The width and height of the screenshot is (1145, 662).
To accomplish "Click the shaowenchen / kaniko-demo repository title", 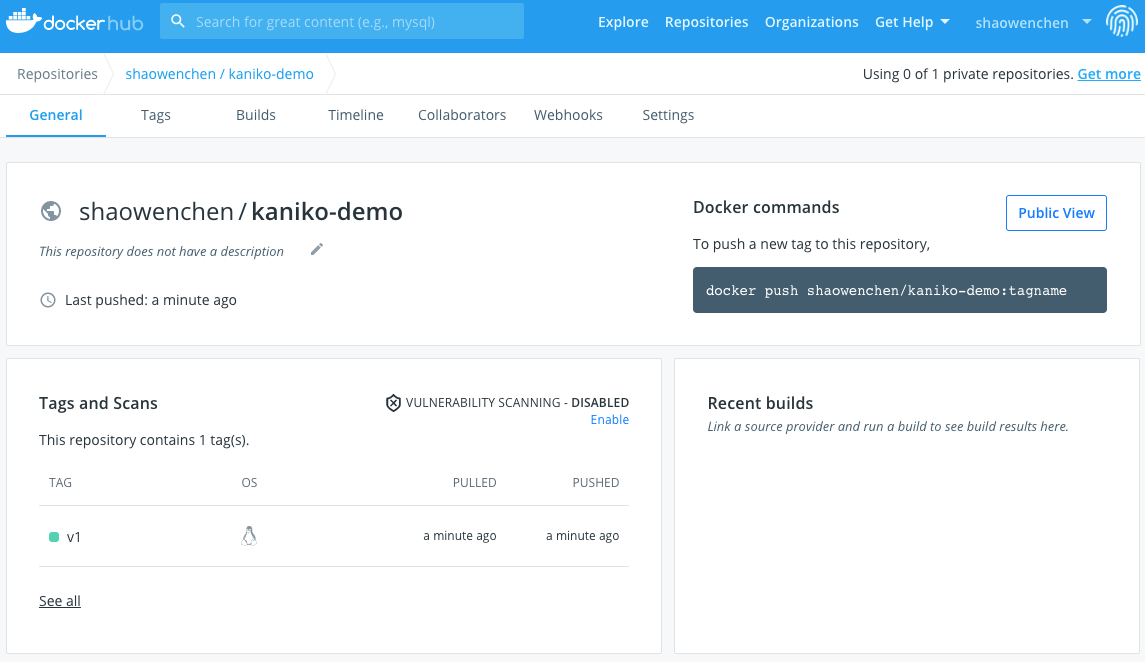I will pyautogui.click(x=240, y=212).
